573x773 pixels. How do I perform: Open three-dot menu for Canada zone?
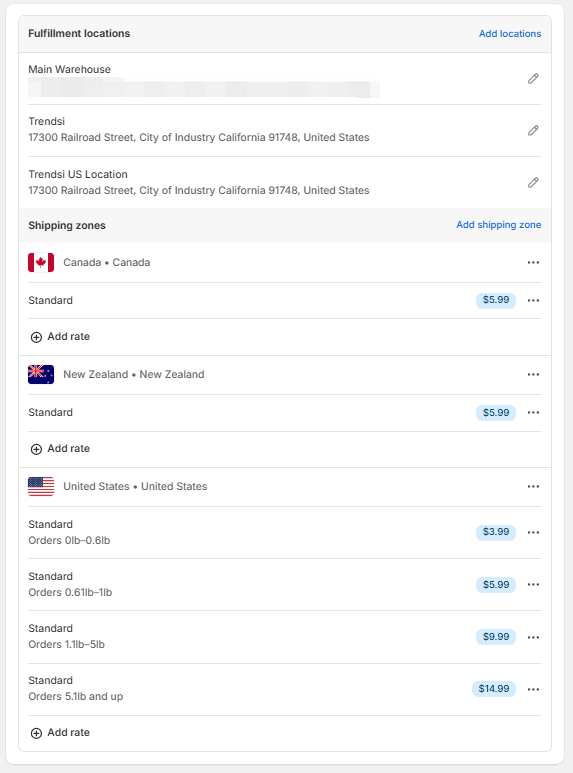pos(533,262)
